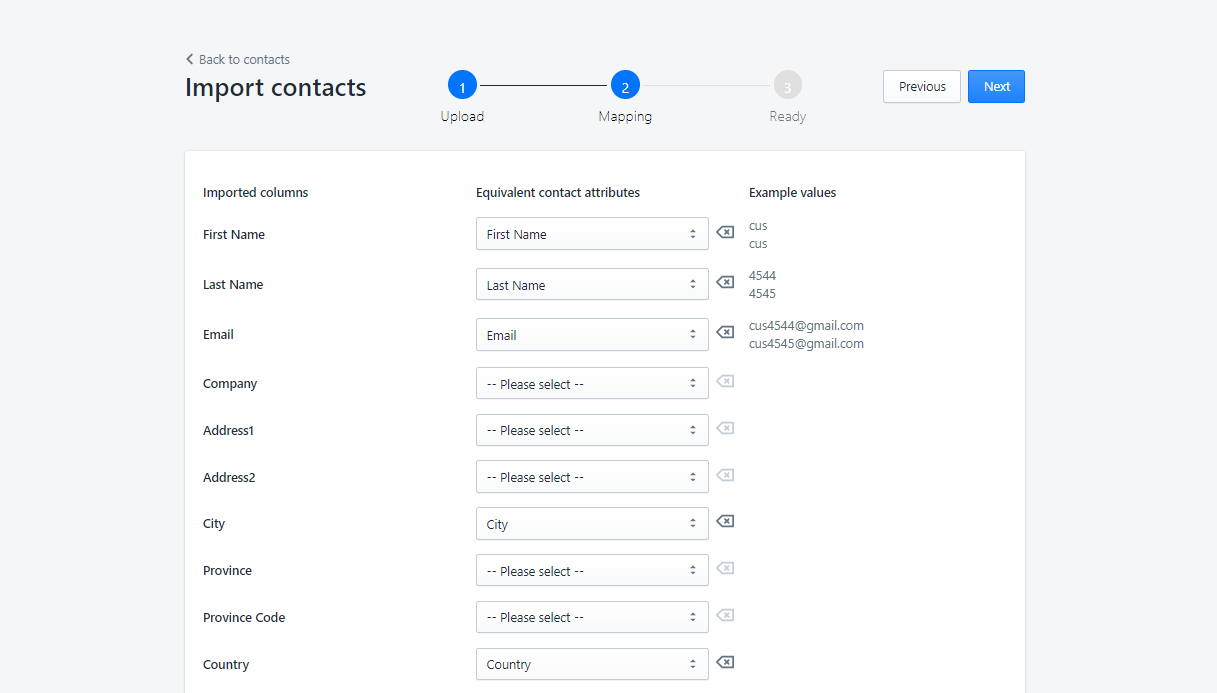The height and width of the screenshot is (693, 1217).
Task: Open the Email attribute dropdown
Action: [591, 335]
